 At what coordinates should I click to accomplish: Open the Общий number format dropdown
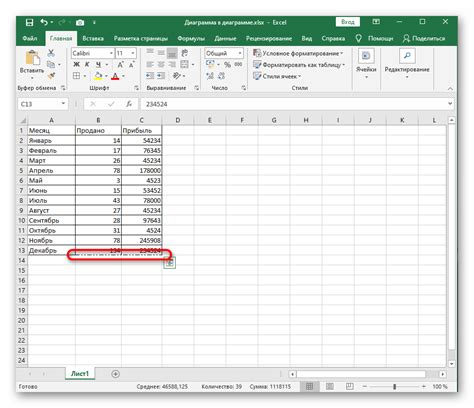pos(240,53)
